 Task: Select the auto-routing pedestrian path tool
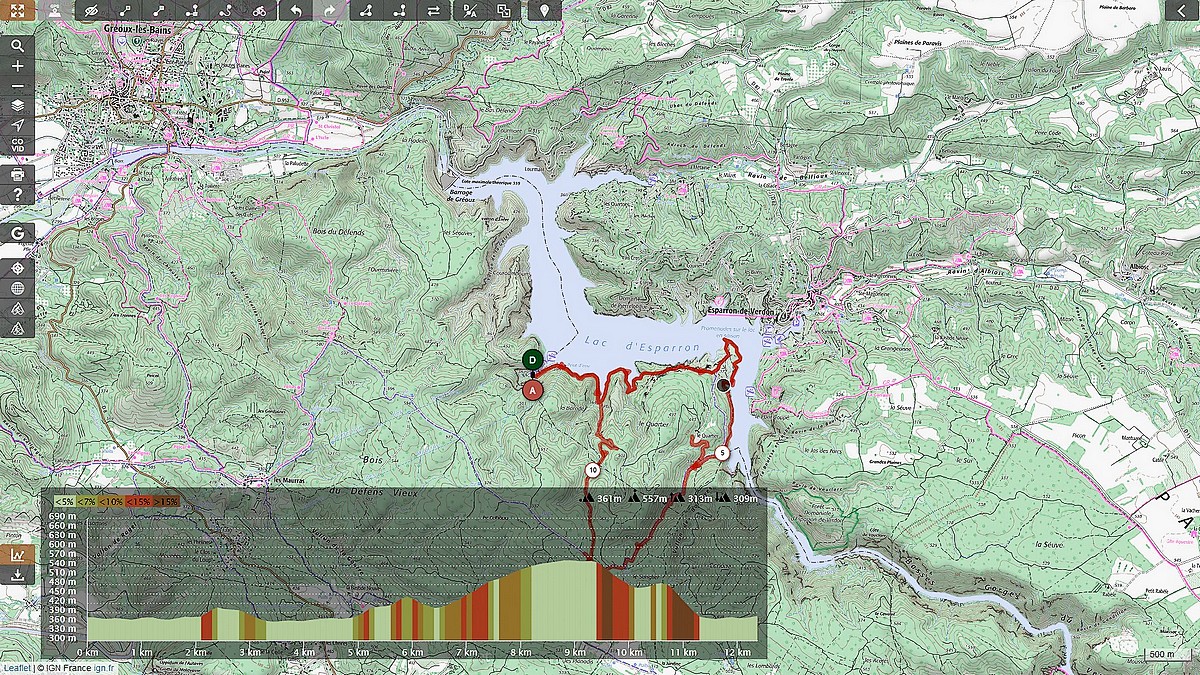pos(192,11)
